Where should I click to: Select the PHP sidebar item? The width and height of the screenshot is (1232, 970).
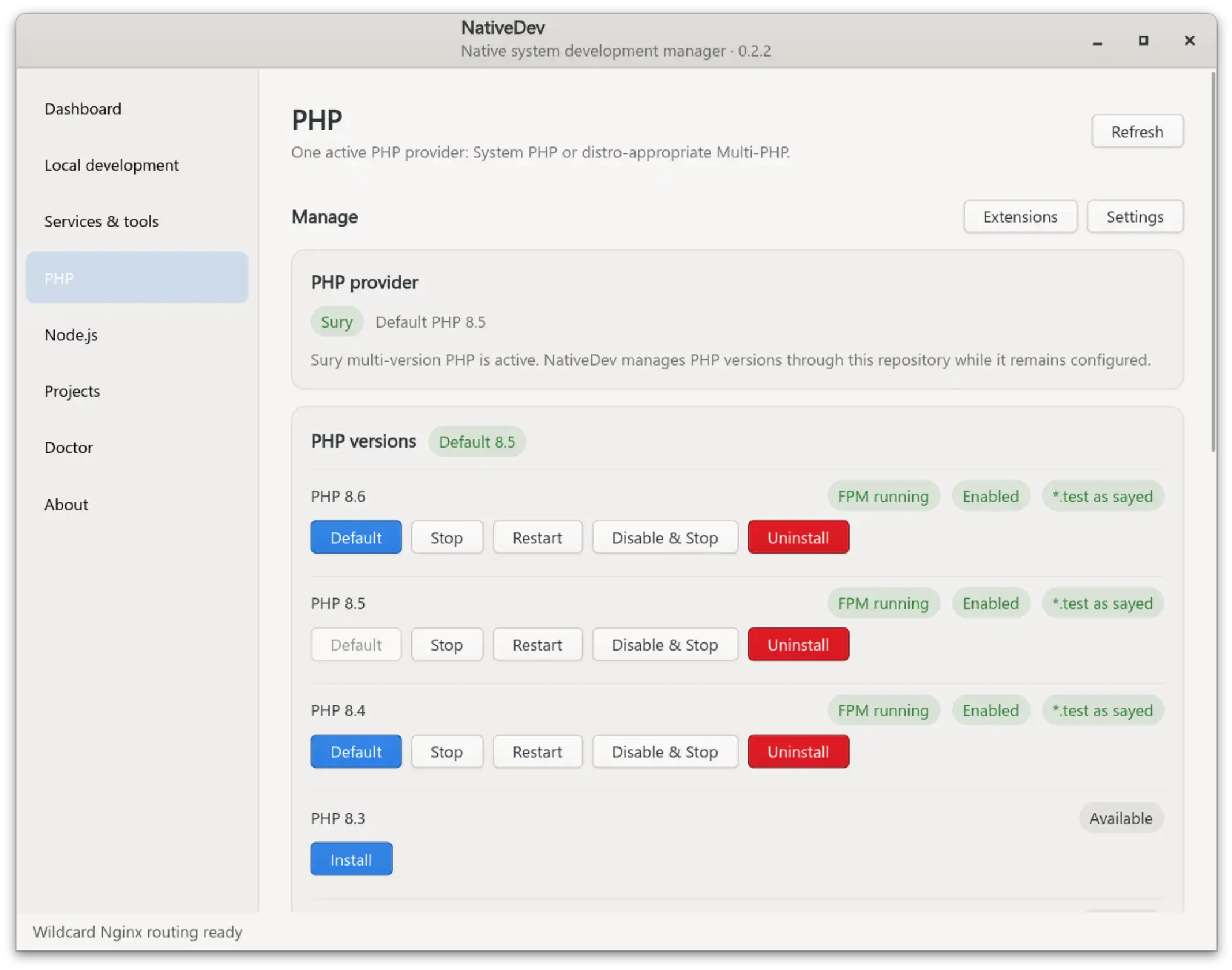tap(137, 278)
